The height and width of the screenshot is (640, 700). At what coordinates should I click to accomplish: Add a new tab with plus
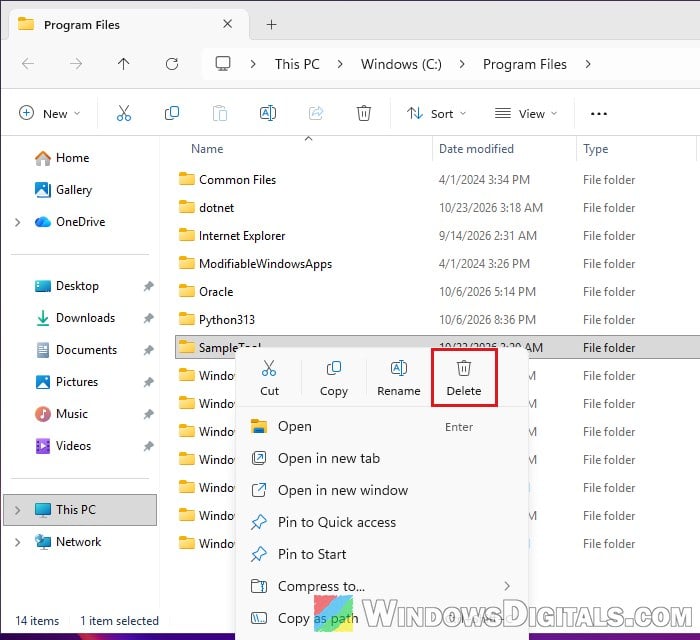tap(271, 25)
